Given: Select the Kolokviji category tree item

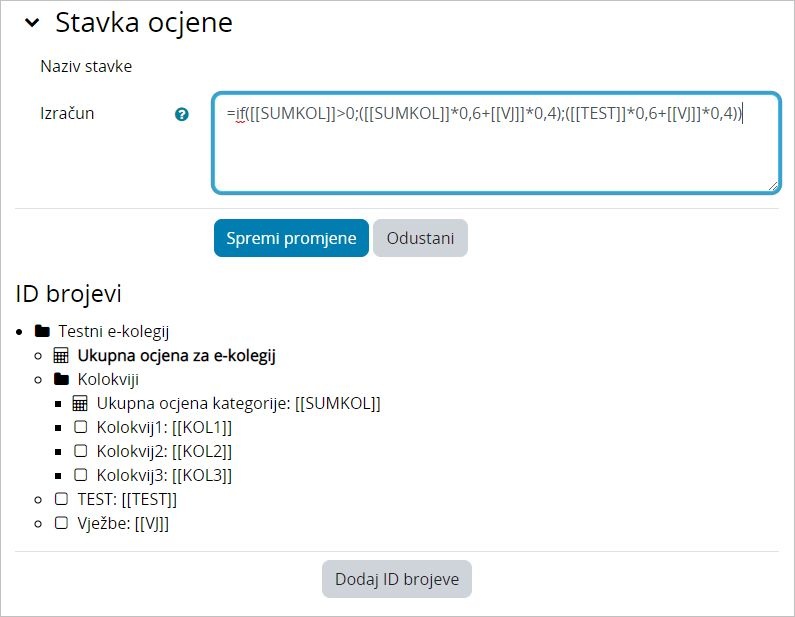Looking at the screenshot, I should point(108,379).
